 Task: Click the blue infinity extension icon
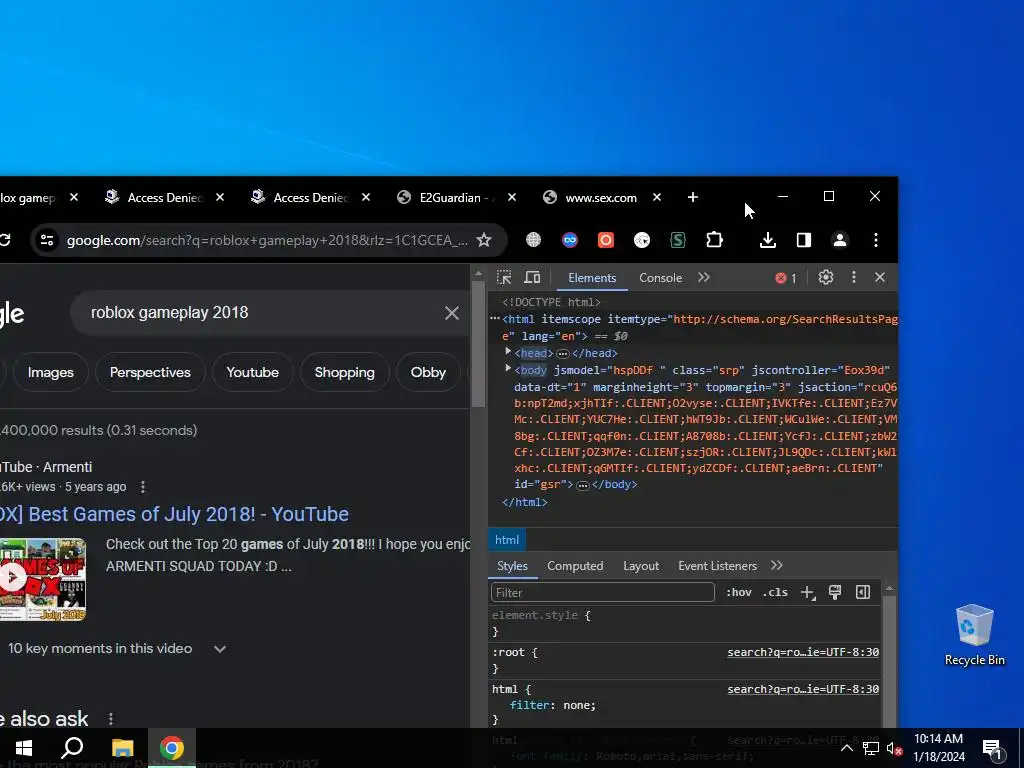click(570, 240)
